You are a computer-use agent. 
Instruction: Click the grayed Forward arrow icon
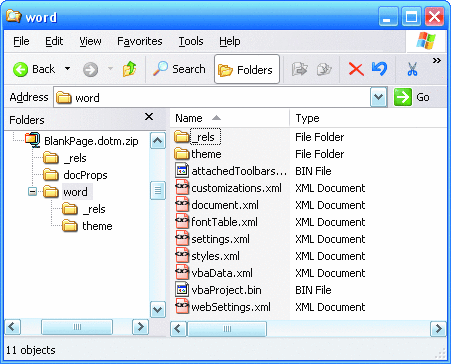[x=90, y=70]
